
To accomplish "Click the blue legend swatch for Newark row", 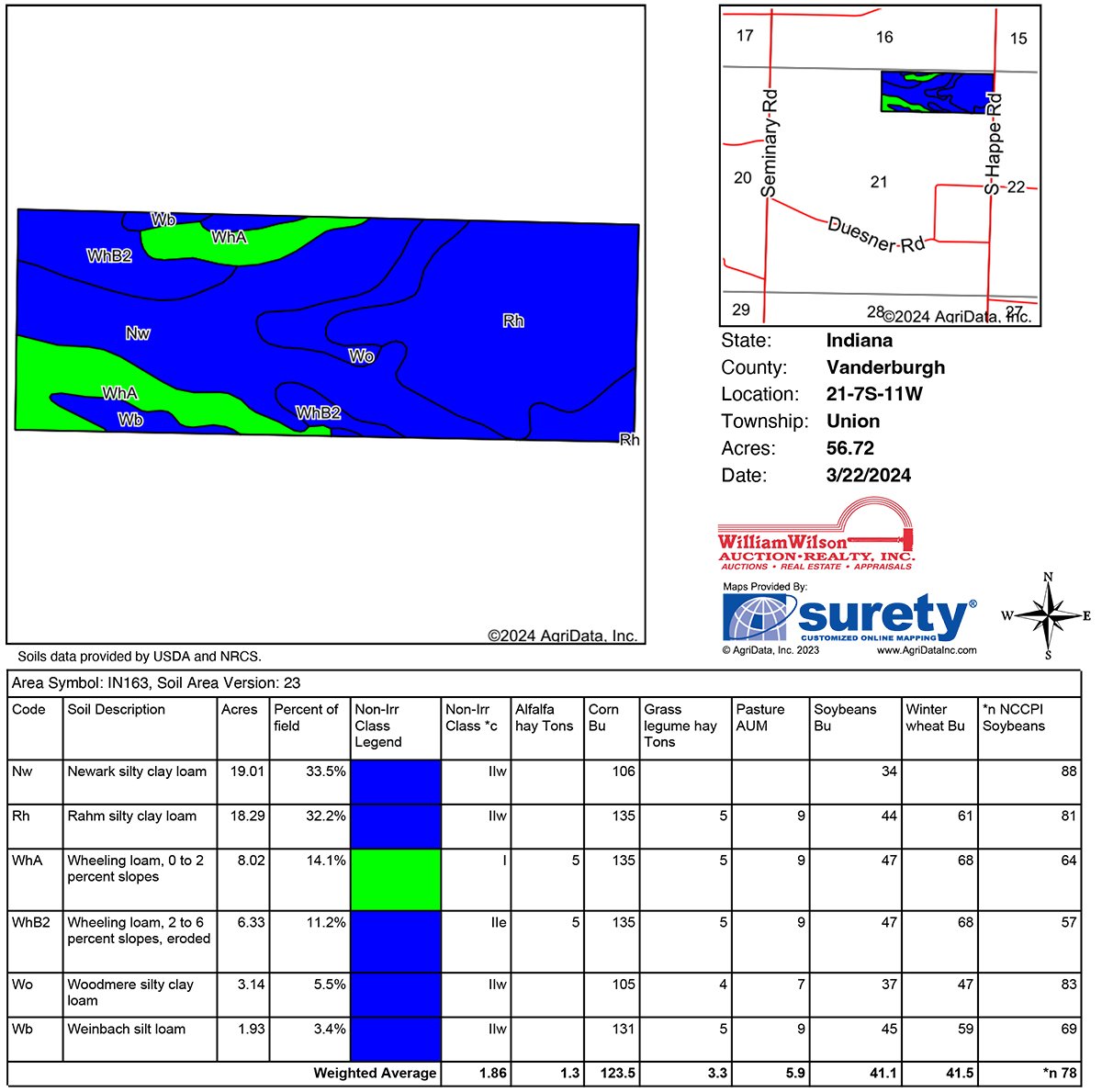I will pos(396,782).
